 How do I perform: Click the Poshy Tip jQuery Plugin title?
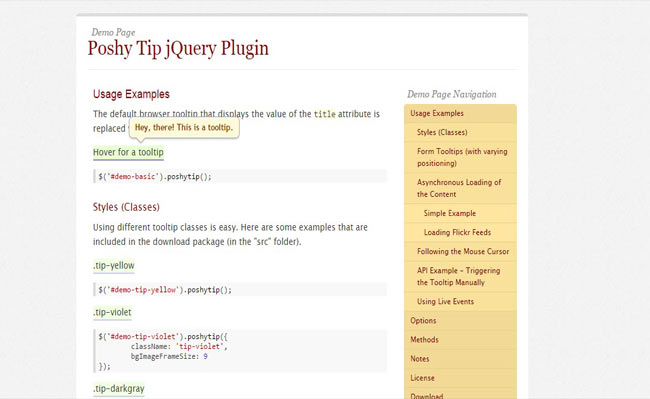click(x=178, y=48)
